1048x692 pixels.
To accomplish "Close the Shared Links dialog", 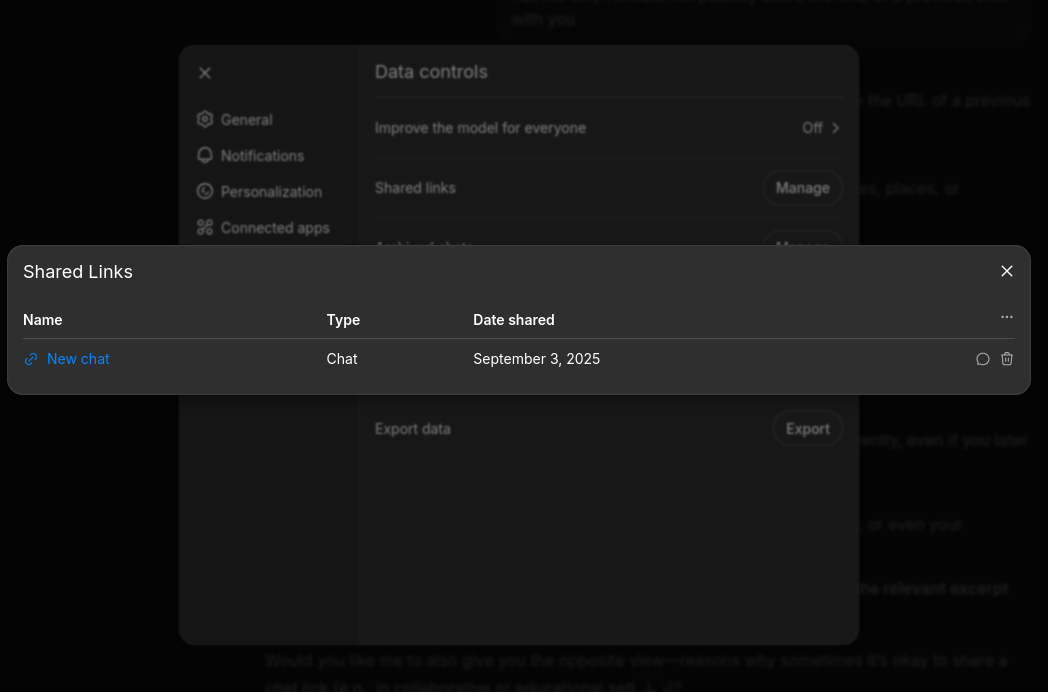I will 1007,271.
